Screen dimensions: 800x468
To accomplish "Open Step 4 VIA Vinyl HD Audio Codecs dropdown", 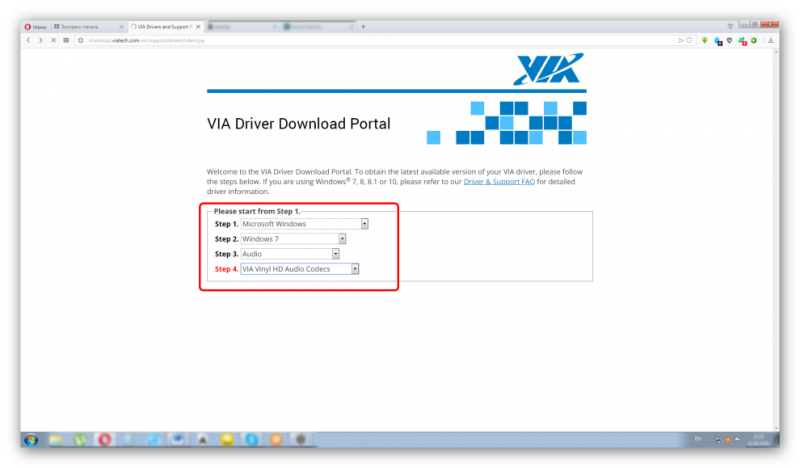I will tap(299, 269).
